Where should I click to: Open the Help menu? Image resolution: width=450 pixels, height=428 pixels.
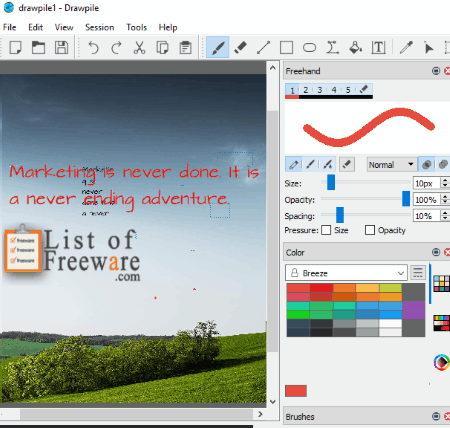(x=168, y=27)
